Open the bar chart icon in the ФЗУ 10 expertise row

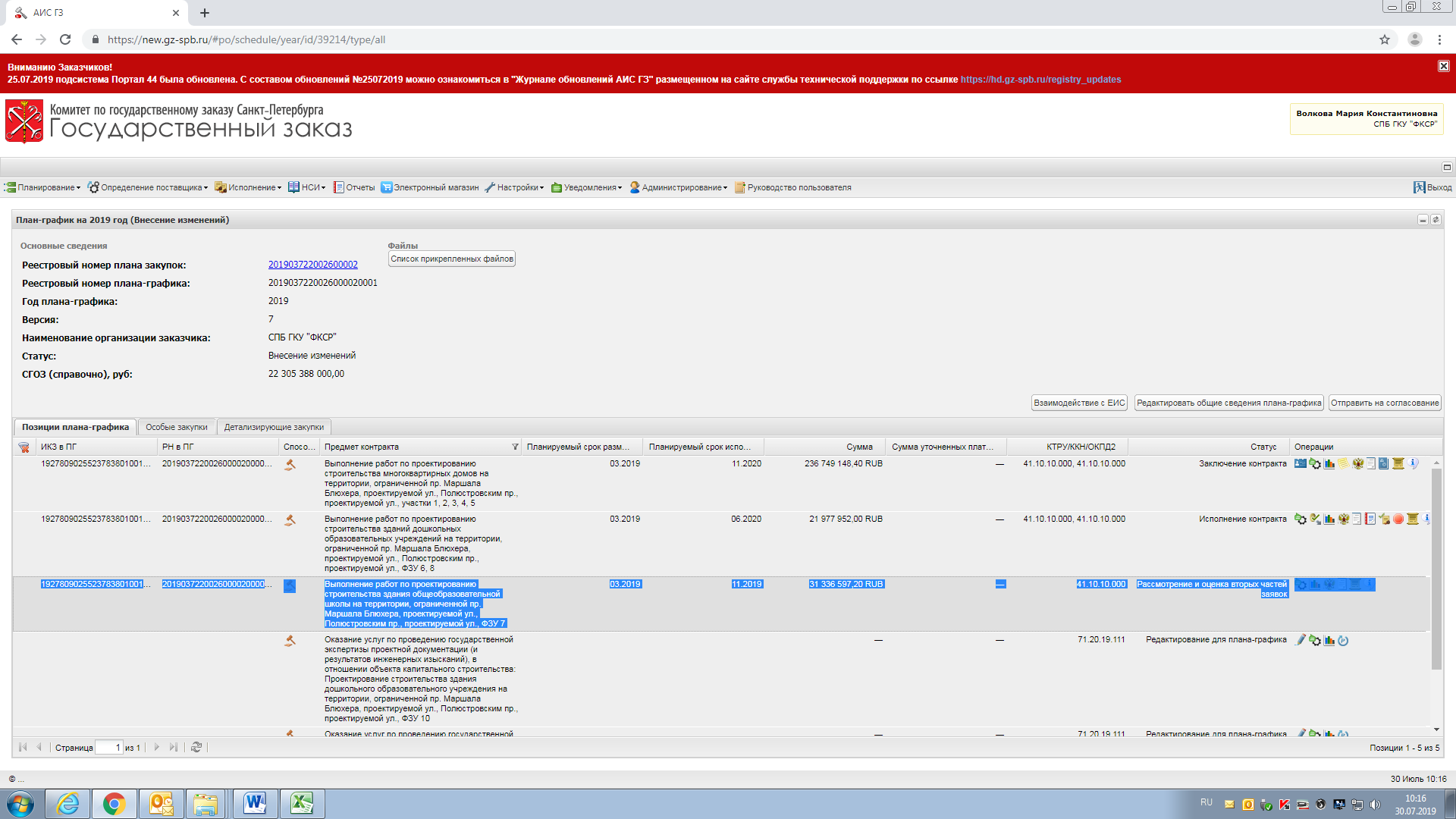point(1329,640)
